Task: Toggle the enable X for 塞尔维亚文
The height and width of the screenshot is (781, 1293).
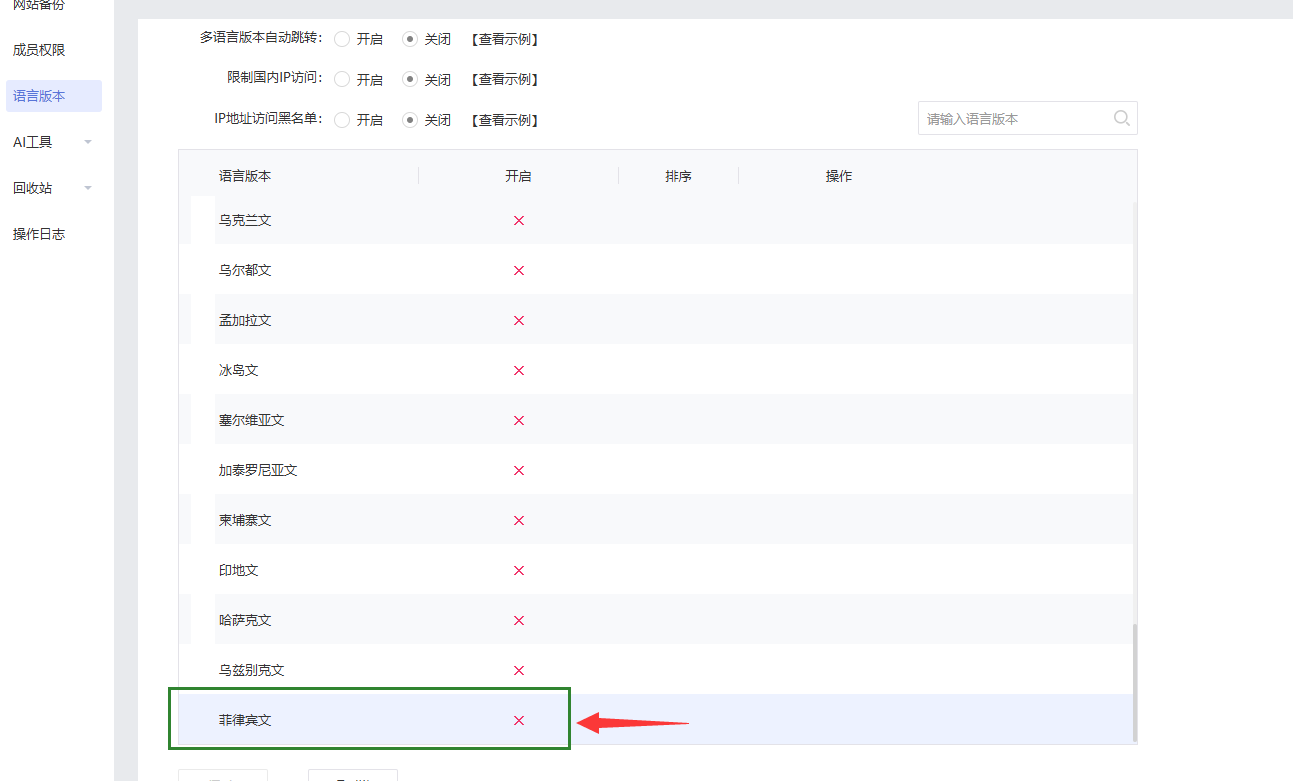Action: coord(518,420)
